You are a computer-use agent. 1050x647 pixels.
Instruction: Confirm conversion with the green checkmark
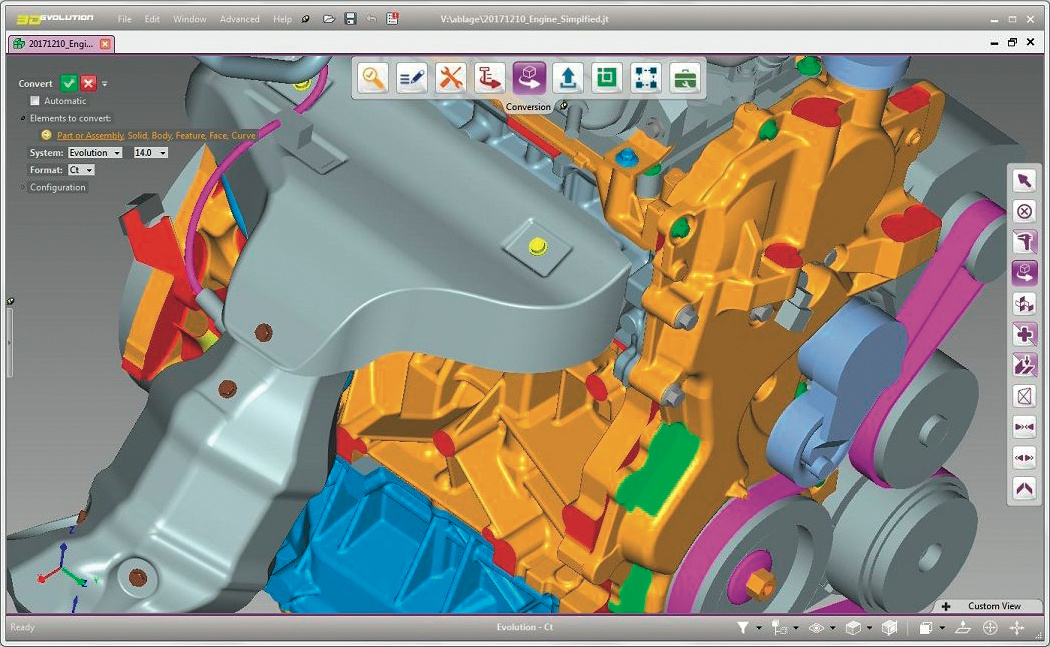tap(68, 84)
